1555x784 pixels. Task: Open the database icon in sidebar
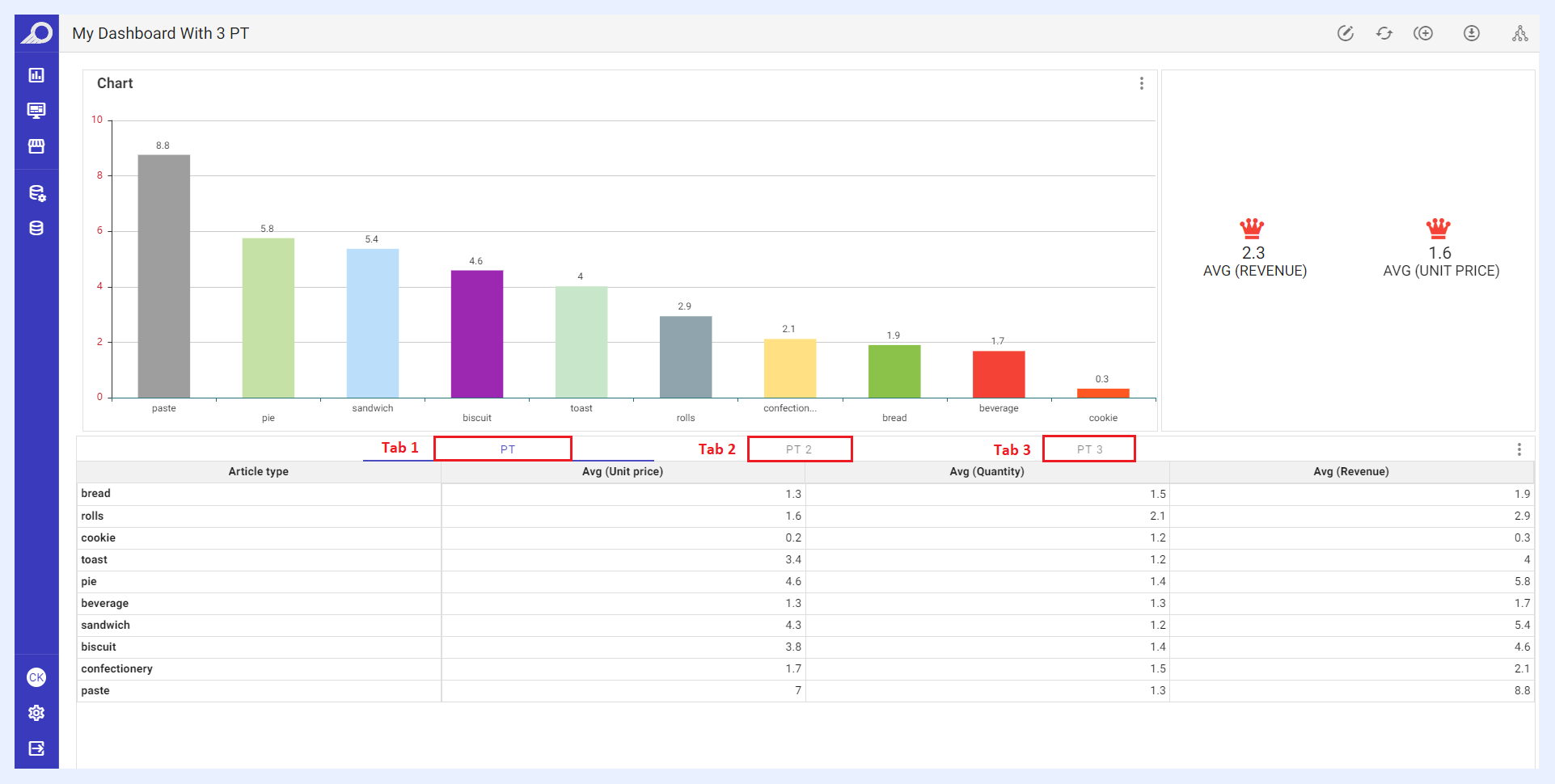point(36,228)
